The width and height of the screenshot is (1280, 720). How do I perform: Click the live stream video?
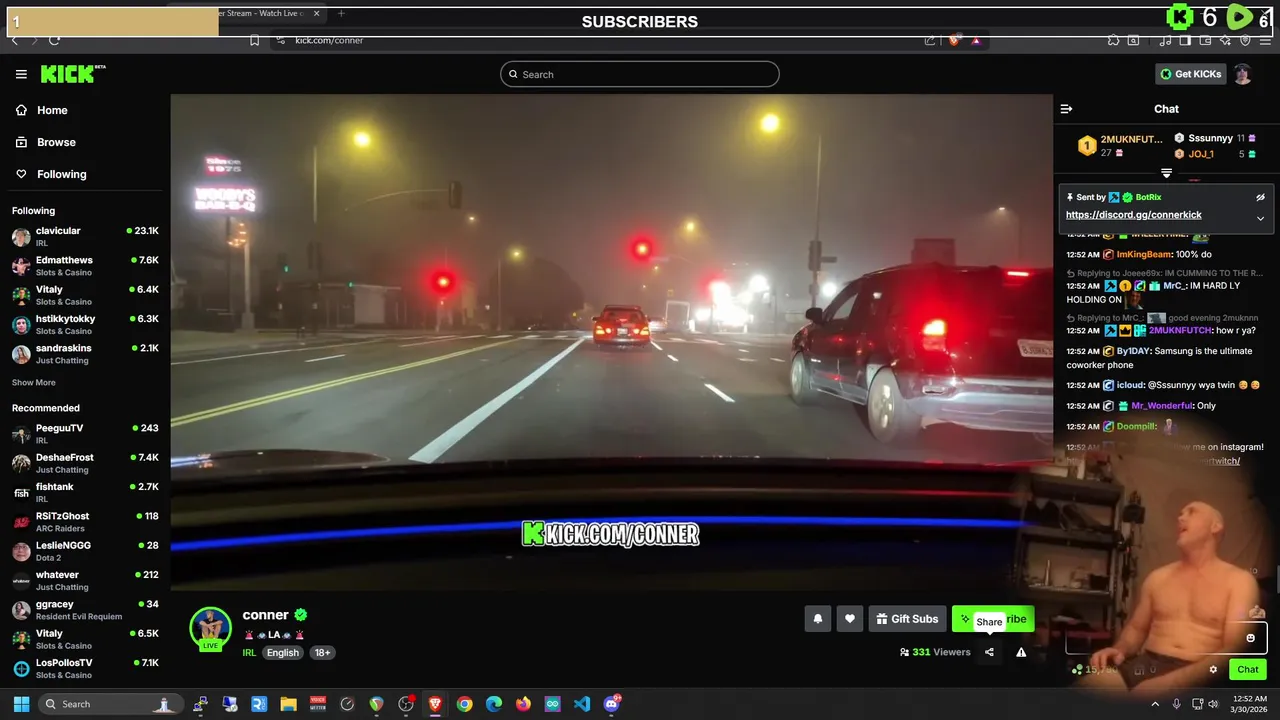pos(611,342)
